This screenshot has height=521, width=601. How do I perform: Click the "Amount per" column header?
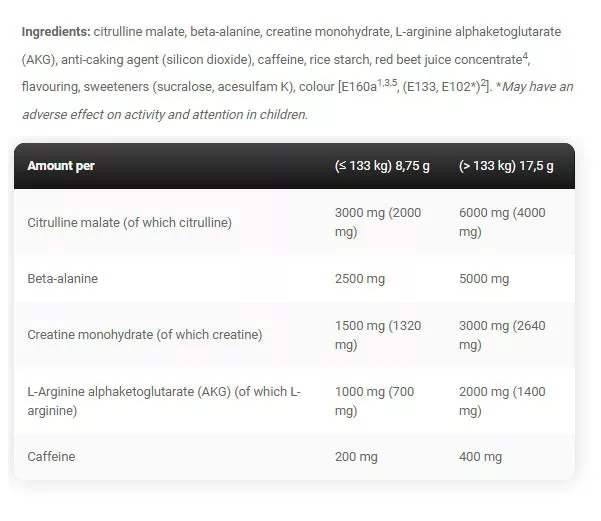point(61,166)
